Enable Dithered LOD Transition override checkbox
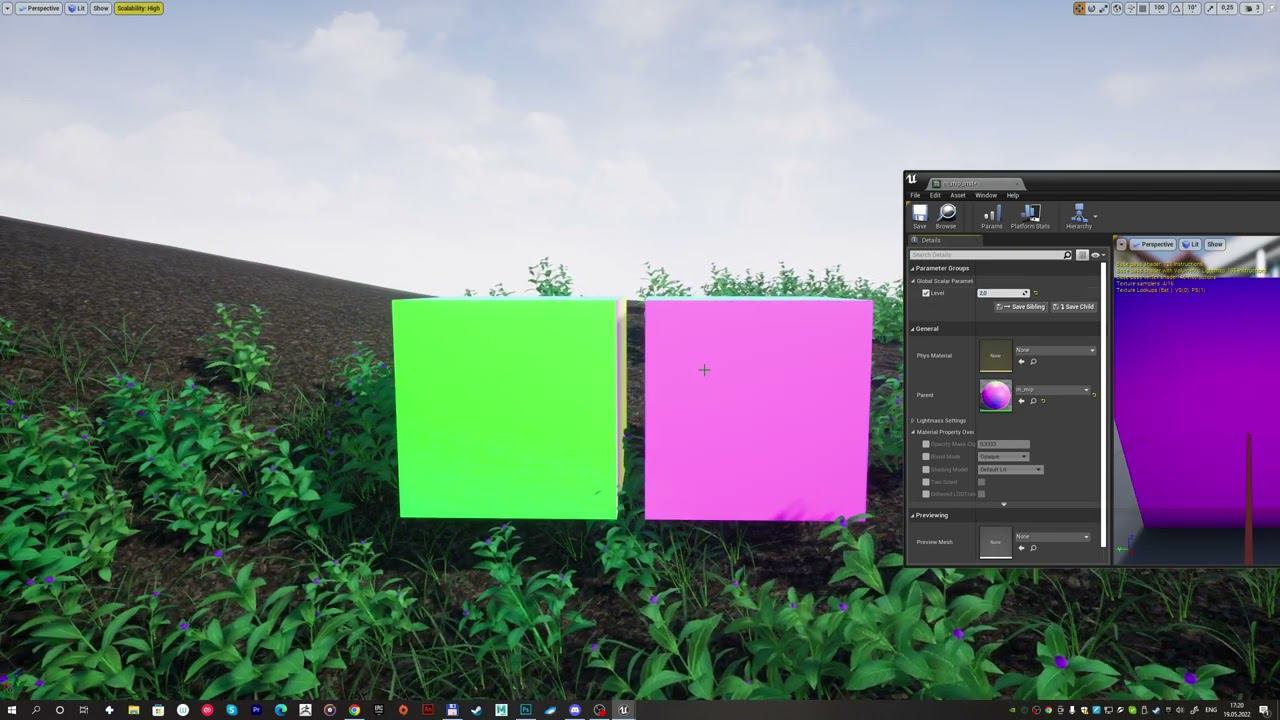Viewport: 1280px width, 720px height. pos(926,494)
